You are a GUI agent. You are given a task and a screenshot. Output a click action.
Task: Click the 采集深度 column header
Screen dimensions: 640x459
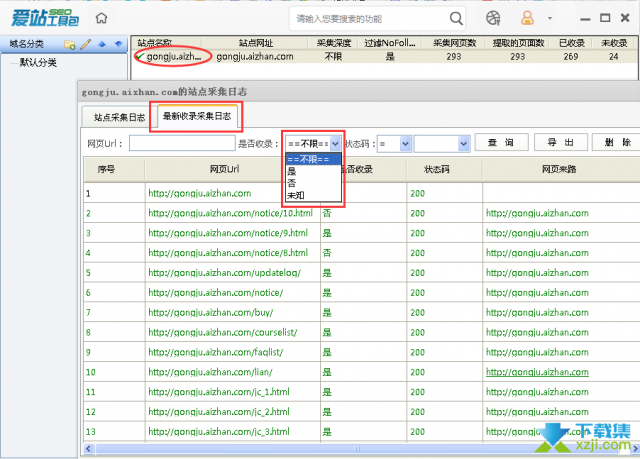point(334,43)
